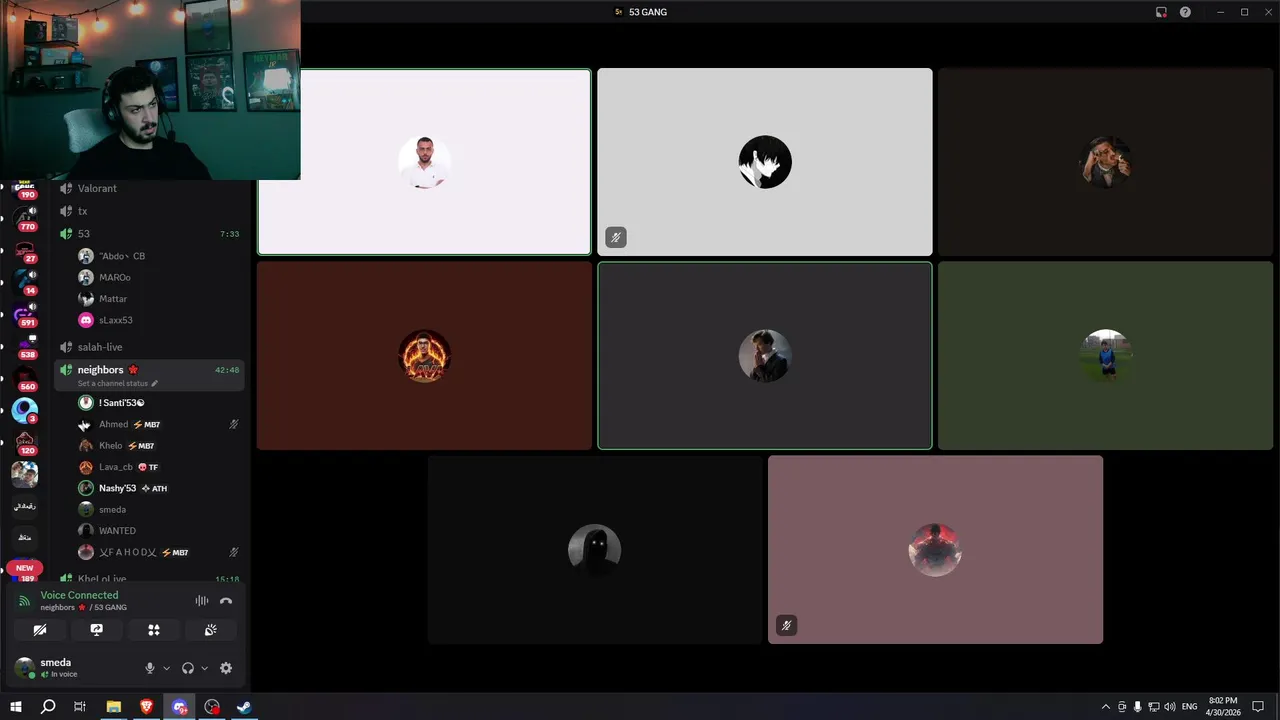Open the activities launcher button
The image size is (1280, 720).
coord(154,630)
